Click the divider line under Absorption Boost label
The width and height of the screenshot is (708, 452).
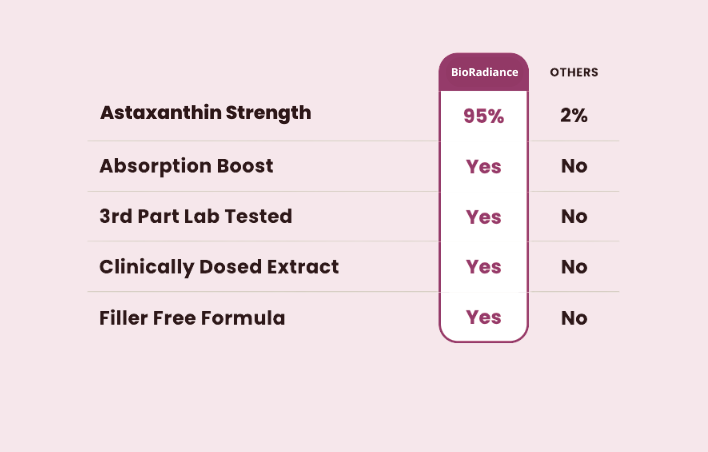coord(260,192)
